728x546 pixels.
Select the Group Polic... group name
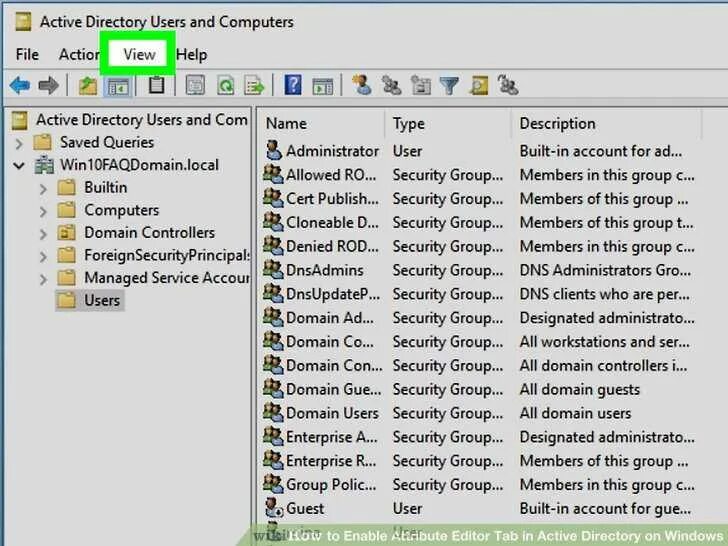click(x=331, y=484)
